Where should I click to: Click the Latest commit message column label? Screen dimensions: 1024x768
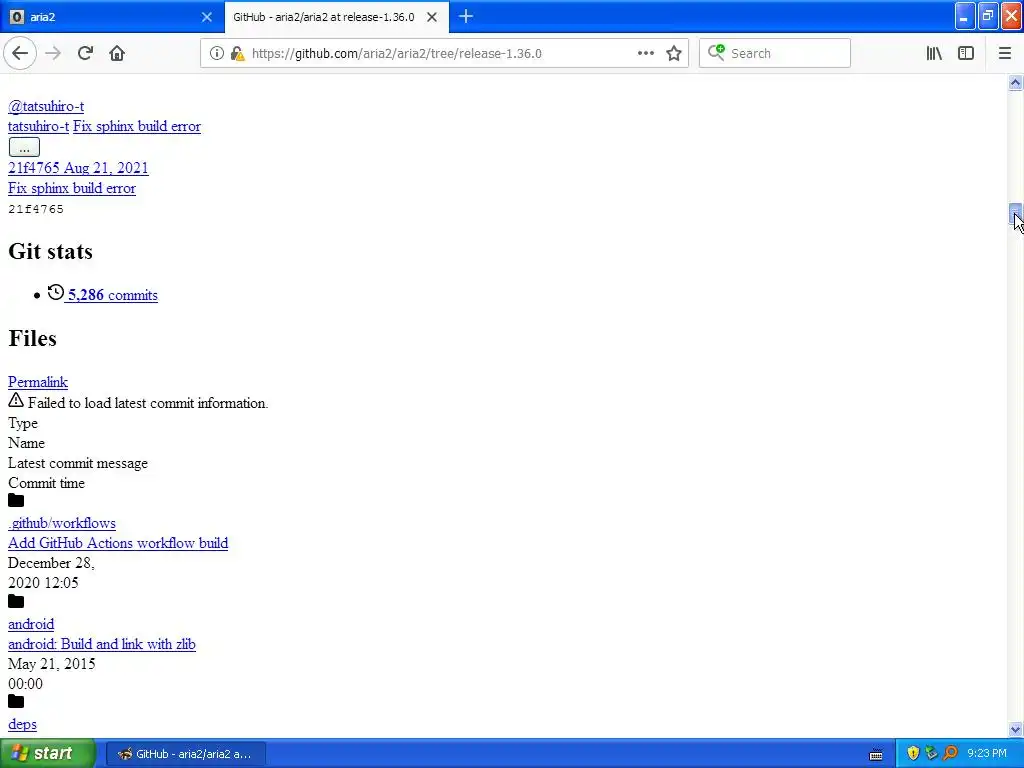click(x=78, y=463)
